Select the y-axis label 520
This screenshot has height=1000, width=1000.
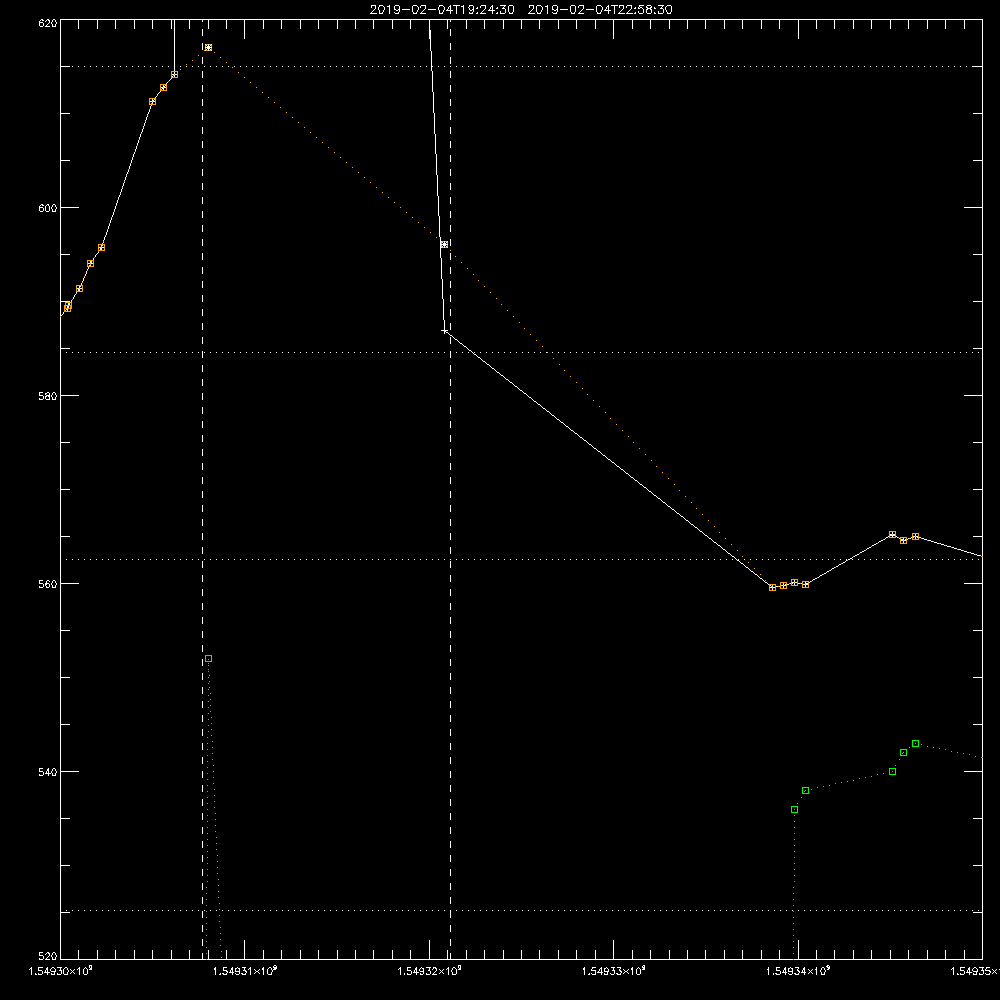[48, 956]
